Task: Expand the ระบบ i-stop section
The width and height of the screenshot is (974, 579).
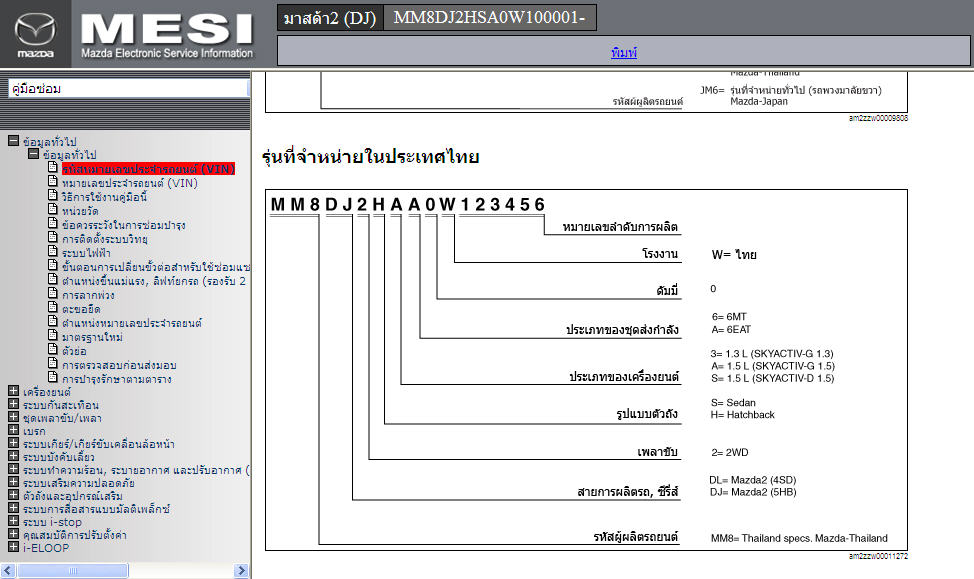Action: click(13, 521)
